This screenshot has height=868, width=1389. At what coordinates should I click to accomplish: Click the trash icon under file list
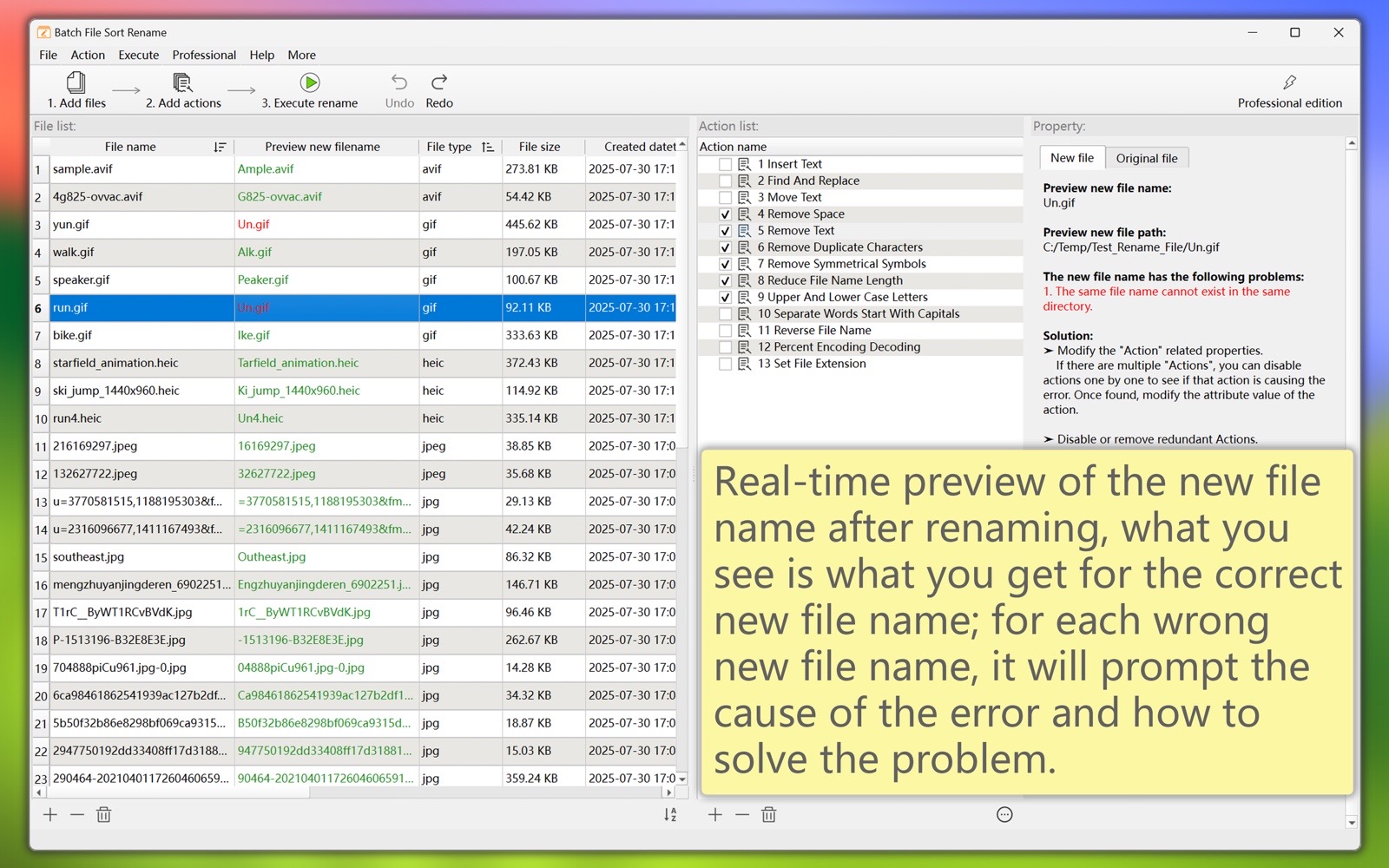[104, 815]
